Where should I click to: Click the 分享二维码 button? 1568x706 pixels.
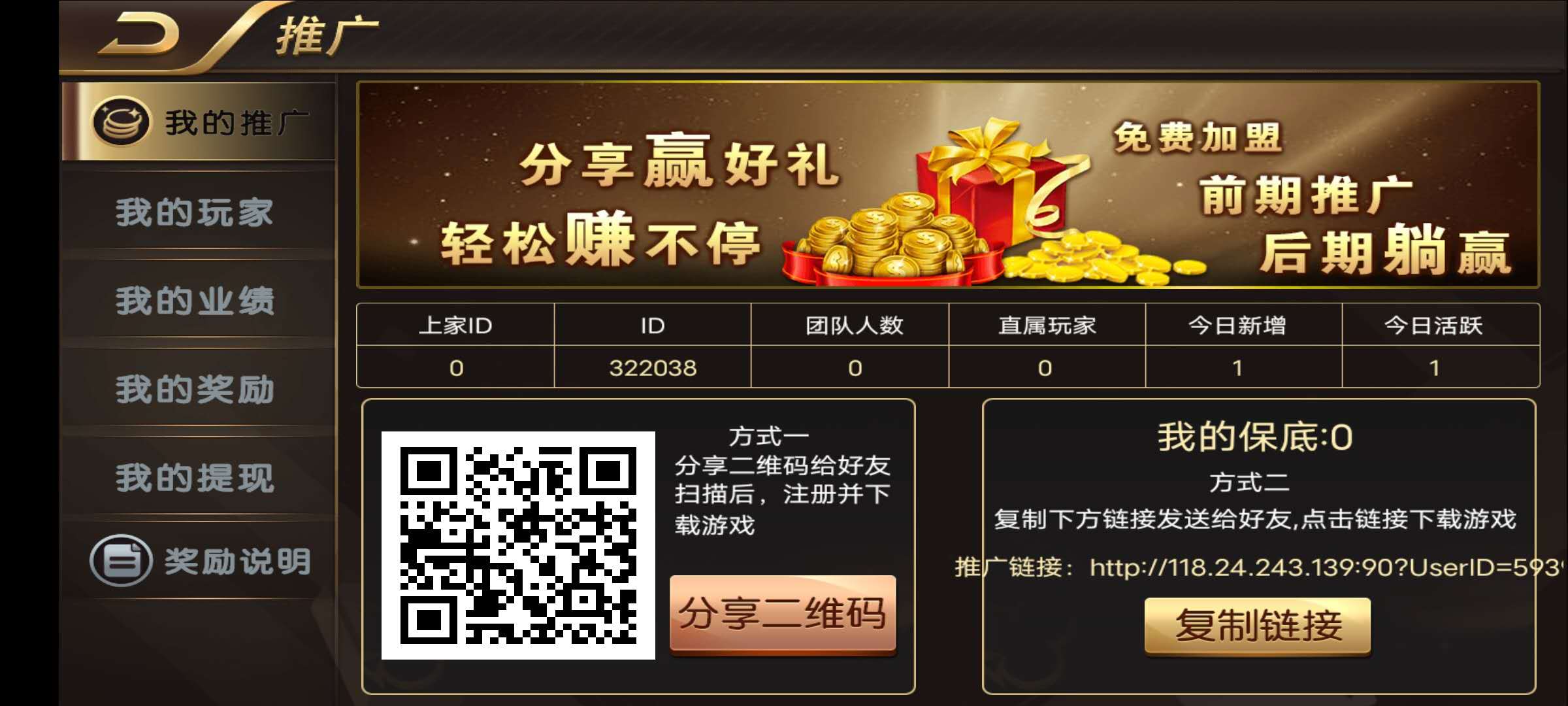click(783, 614)
